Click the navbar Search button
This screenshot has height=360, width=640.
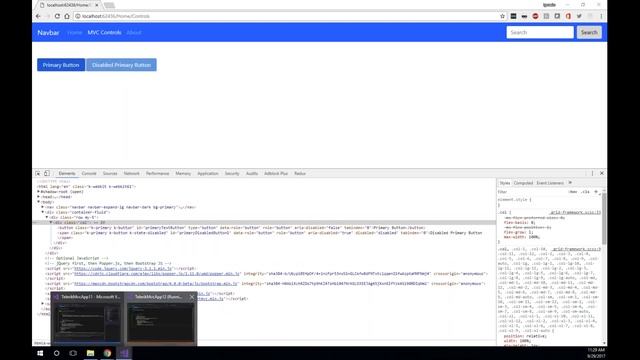589,32
